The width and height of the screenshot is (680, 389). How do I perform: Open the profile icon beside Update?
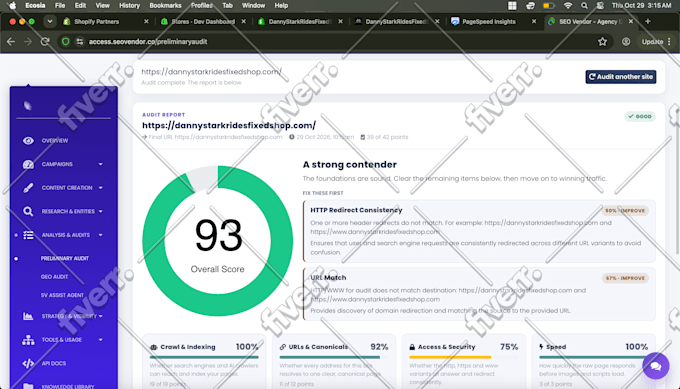pyautogui.click(x=626, y=42)
